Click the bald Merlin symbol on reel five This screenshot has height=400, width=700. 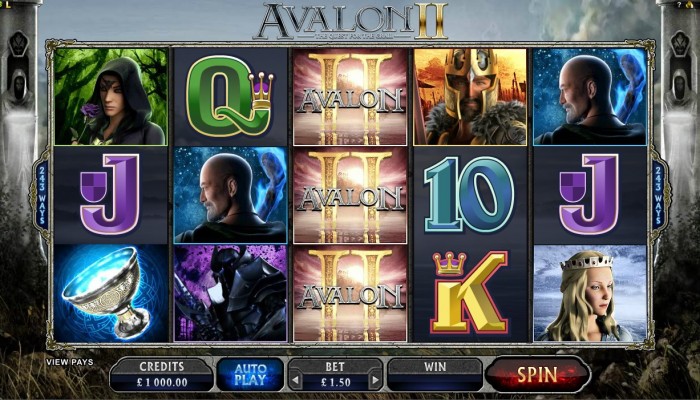click(590, 96)
